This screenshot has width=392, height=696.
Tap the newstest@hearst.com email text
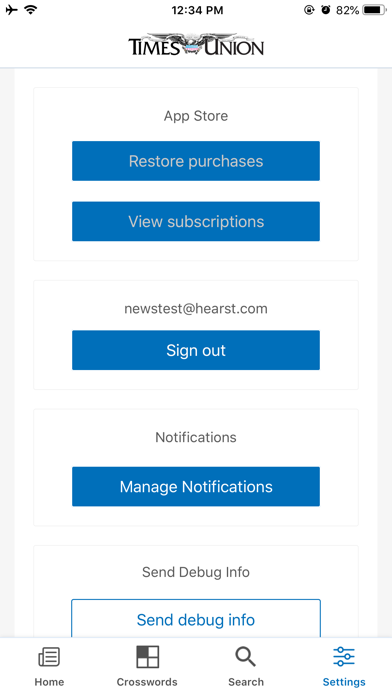click(x=196, y=308)
